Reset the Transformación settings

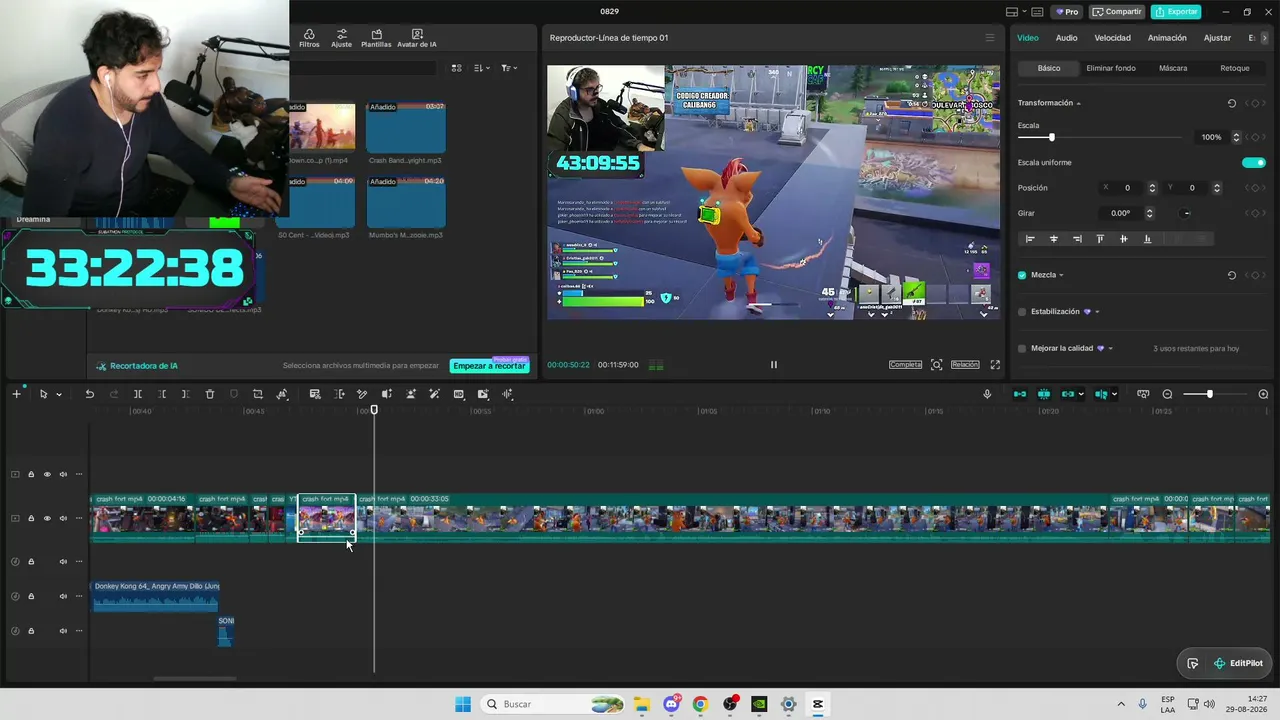1231,103
